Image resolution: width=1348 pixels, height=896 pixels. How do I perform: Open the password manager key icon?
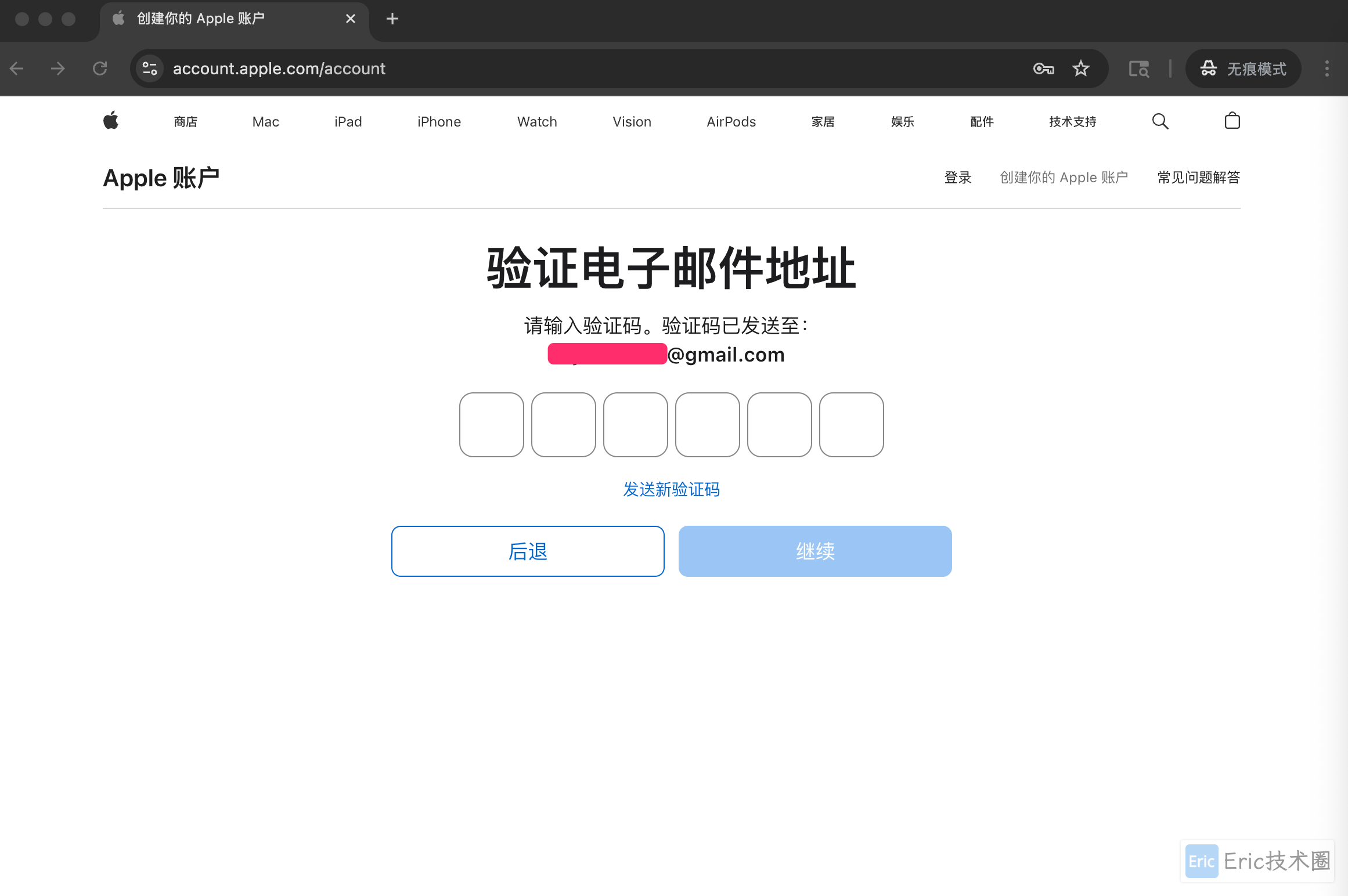[1043, 68]
